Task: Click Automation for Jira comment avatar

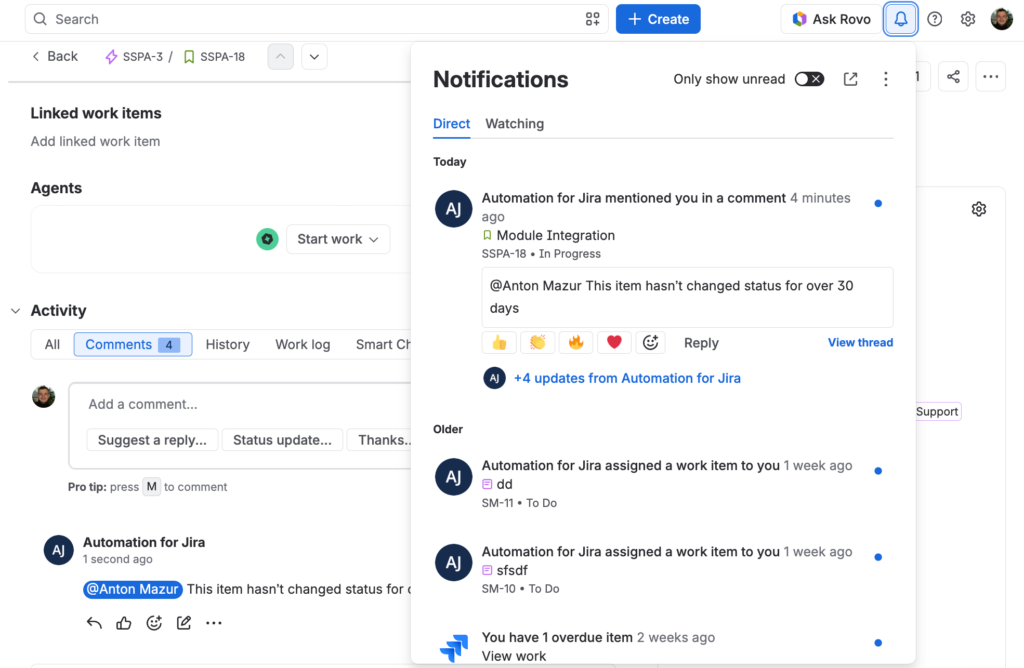Action: [x=58, y=550]
